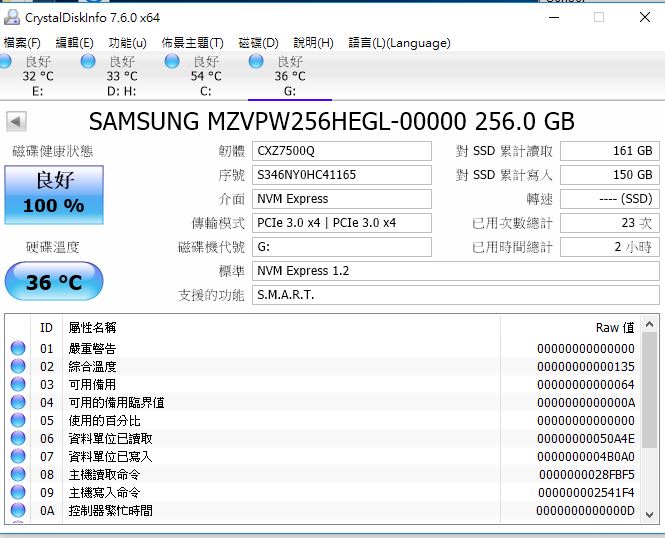Click the status orb for attribute 07 資料單位已寫入
Screen dimensions: 665x538
click(x=18, y=456)
